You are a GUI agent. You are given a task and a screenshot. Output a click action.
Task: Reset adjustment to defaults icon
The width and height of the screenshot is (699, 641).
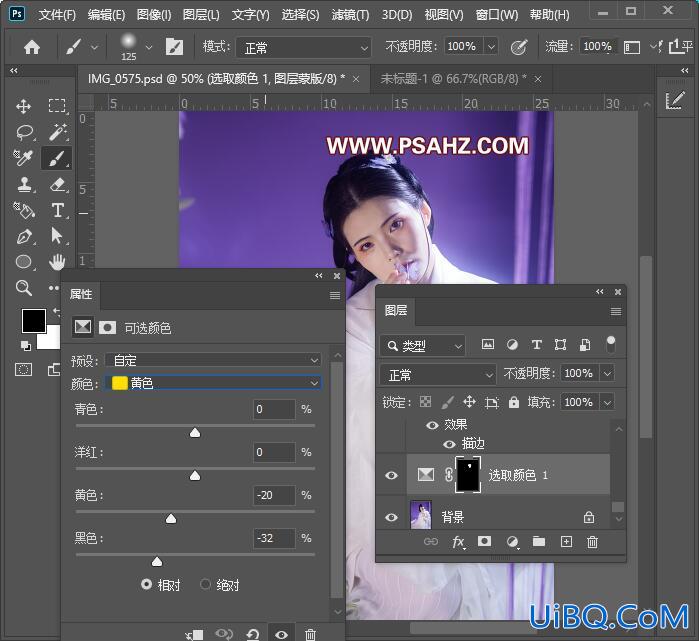tap(253, 634)
